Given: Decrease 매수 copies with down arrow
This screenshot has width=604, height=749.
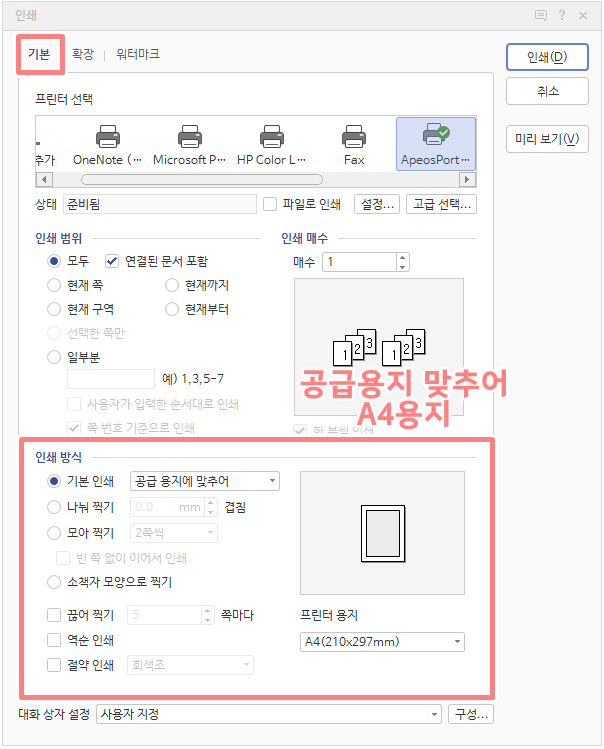Looking at the screenshot, I should click(403, 267).
